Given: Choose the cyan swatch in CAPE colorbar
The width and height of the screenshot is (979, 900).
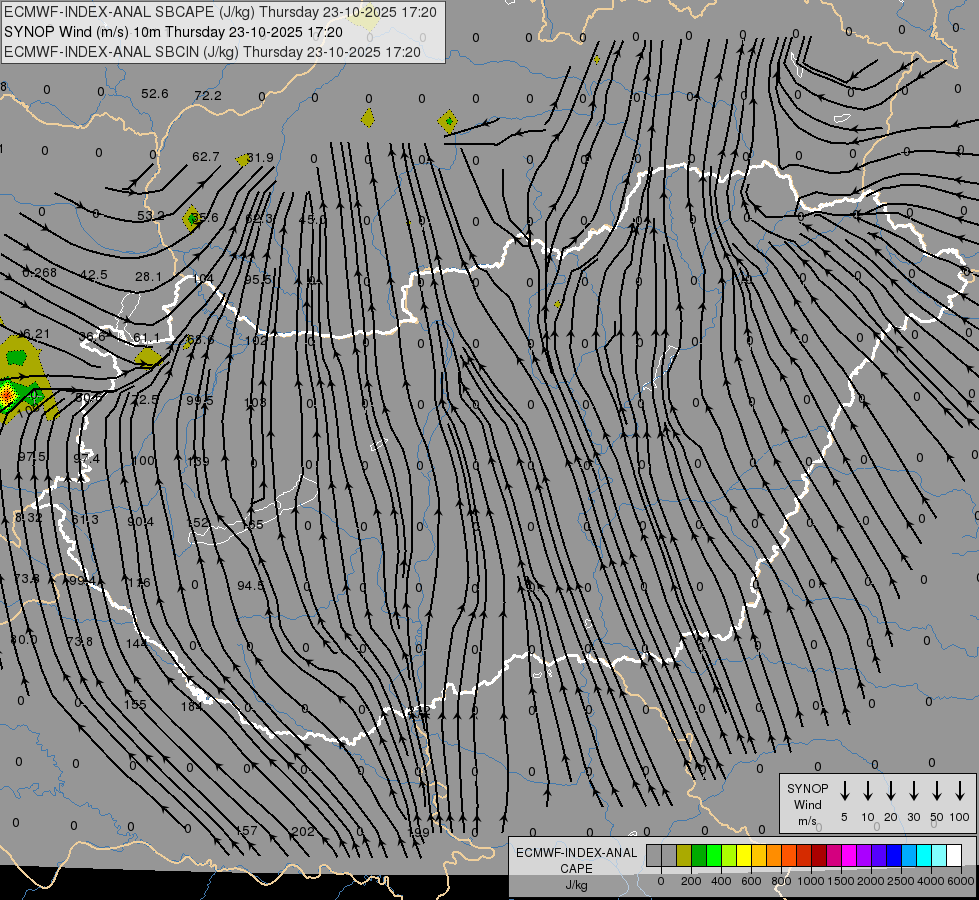Looking at the screenshot, I should coord(924,855).
